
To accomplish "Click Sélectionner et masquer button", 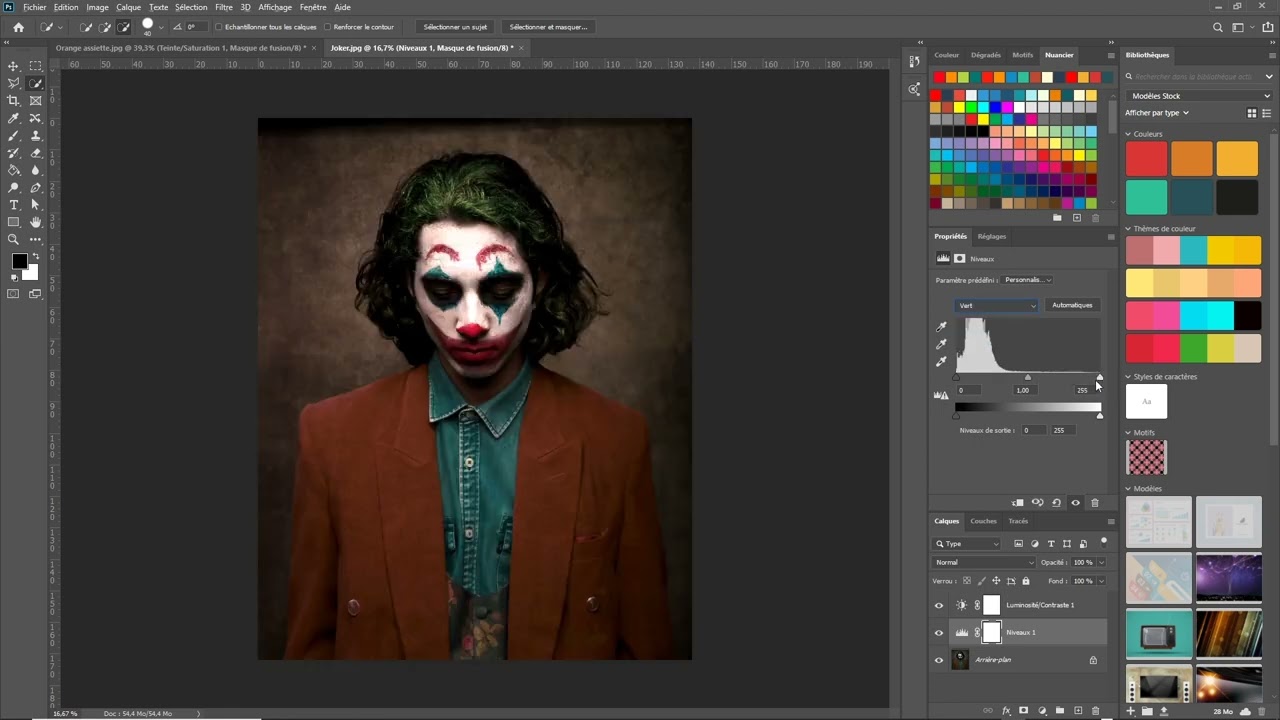I will pyautogui.click(x=548, y=27).
